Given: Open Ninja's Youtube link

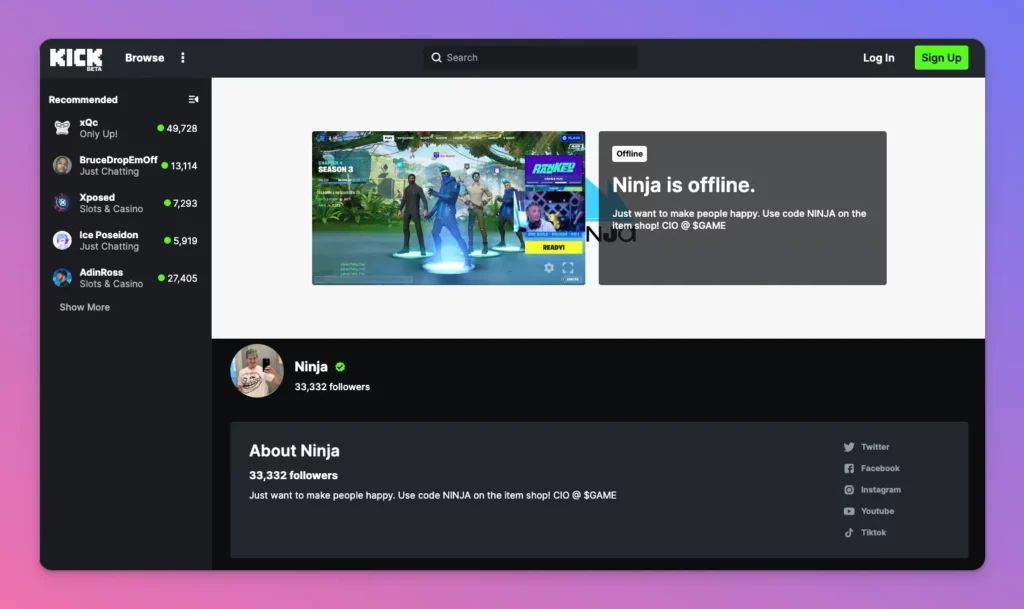Looking at the screenshot, I should [x=877, y=511].
